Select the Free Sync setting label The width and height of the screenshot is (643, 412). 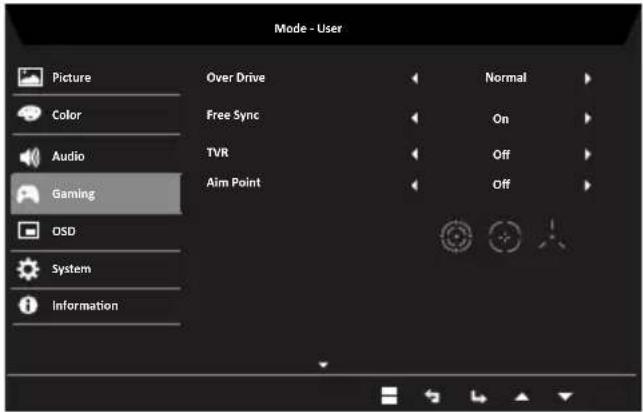click(x=233, y=115)
